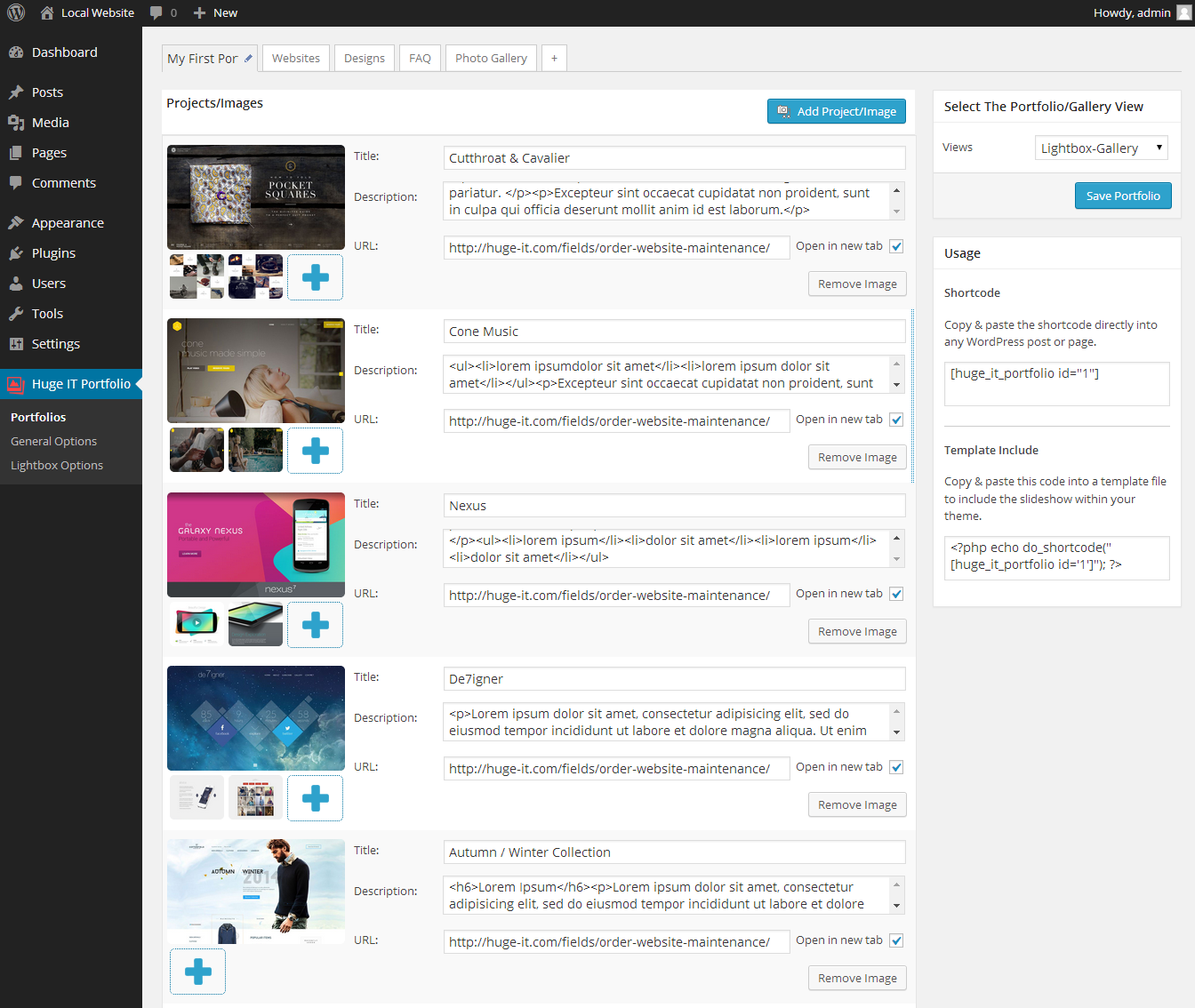The width and height of the screenshot is (1195, 1008).
Task: Open Local Website home icon
Action: [x=47, y=13]
